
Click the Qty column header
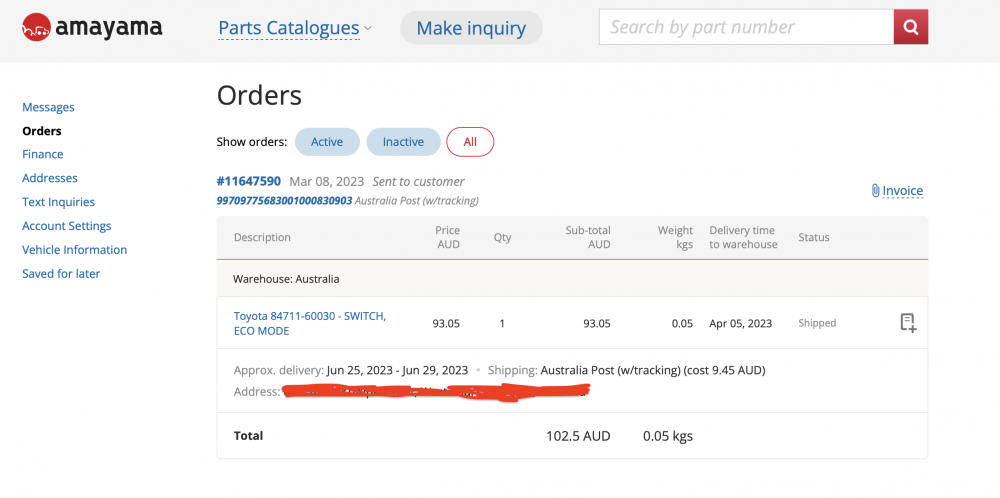pos(503,237)
